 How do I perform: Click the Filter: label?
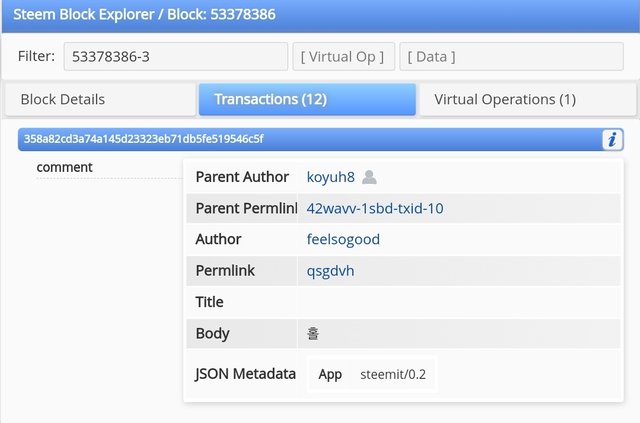(x=36, y=56)
